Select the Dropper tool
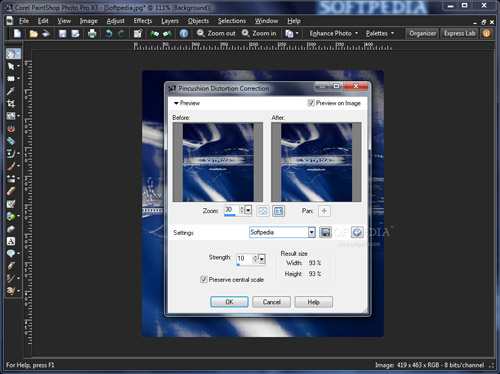 click(x=11, y=91)
